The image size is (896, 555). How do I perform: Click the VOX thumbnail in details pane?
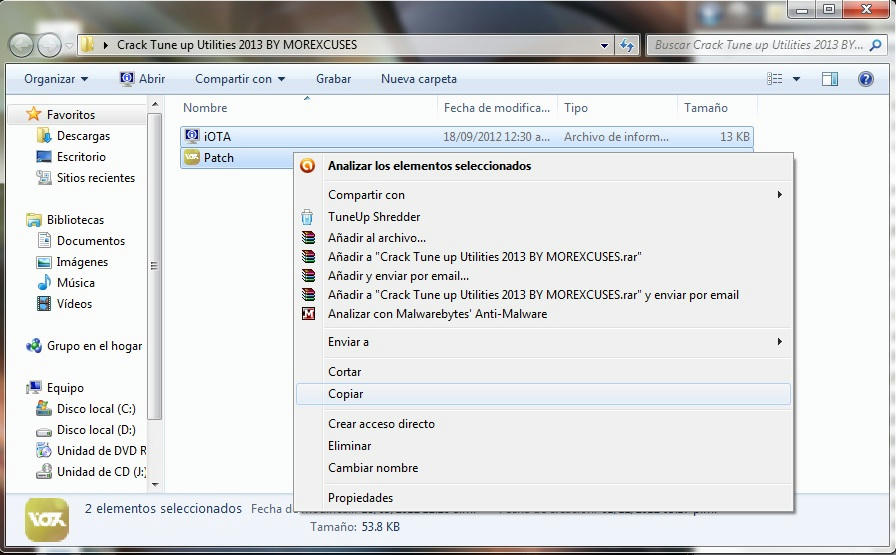click(x=47, y=520)
